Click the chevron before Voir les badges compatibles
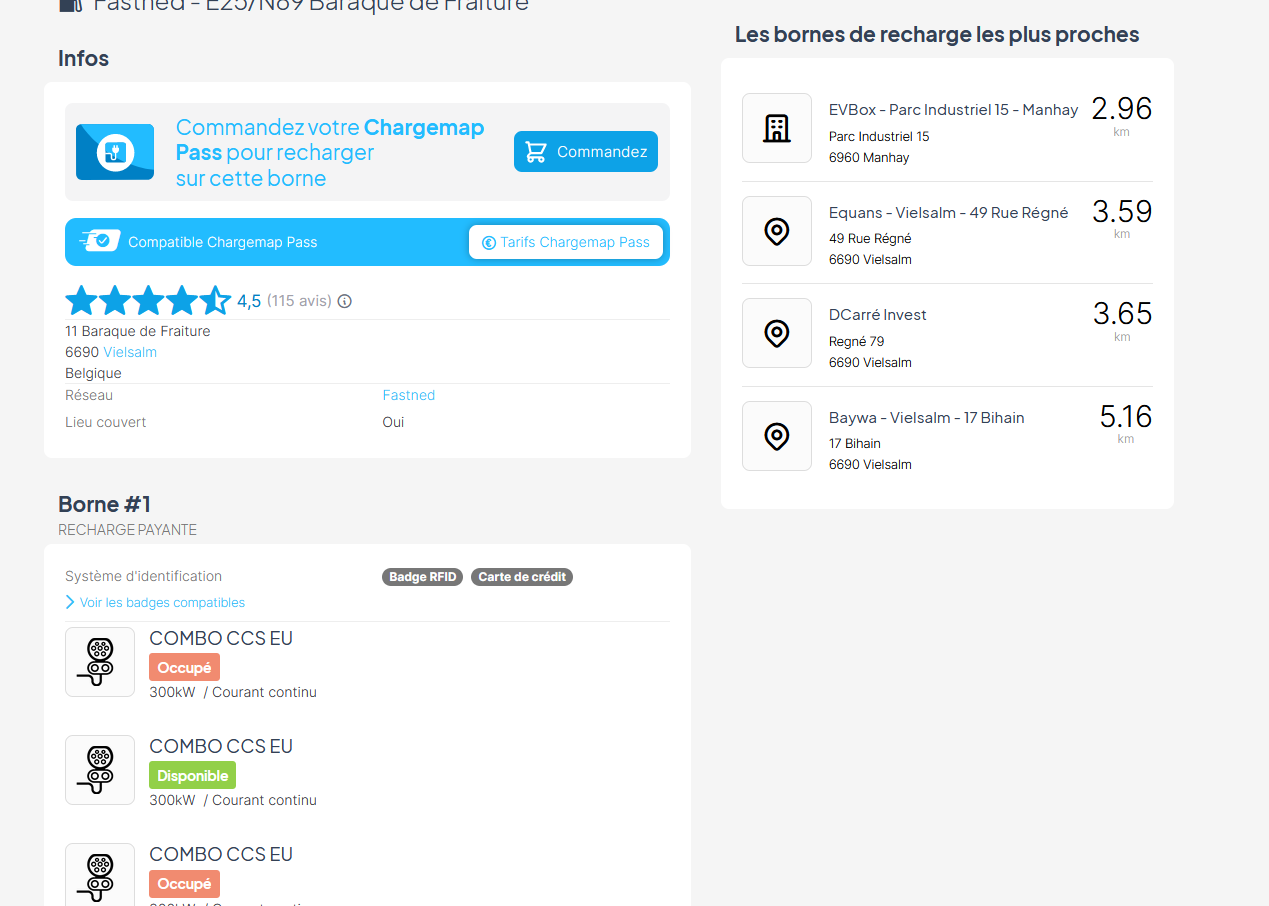Screen dimensions: 1269x906 [70, 602]
